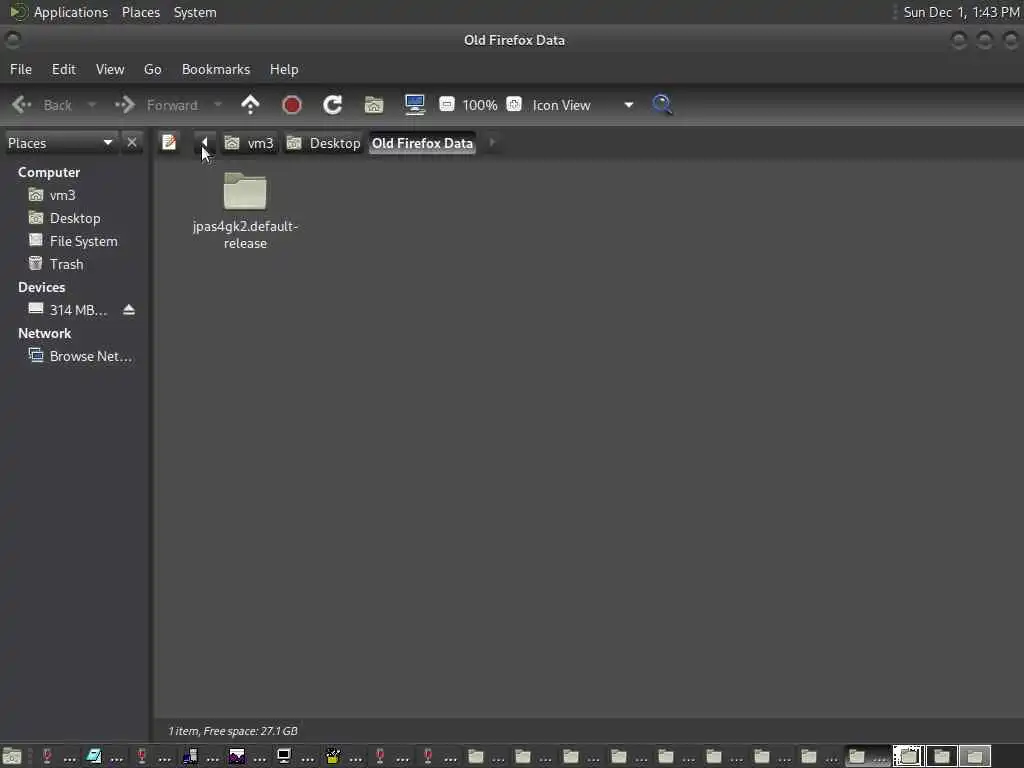Jump to Desktop in the path bar
The width and height of the screenshot is (1024, 768).
(x=324, y=143)
